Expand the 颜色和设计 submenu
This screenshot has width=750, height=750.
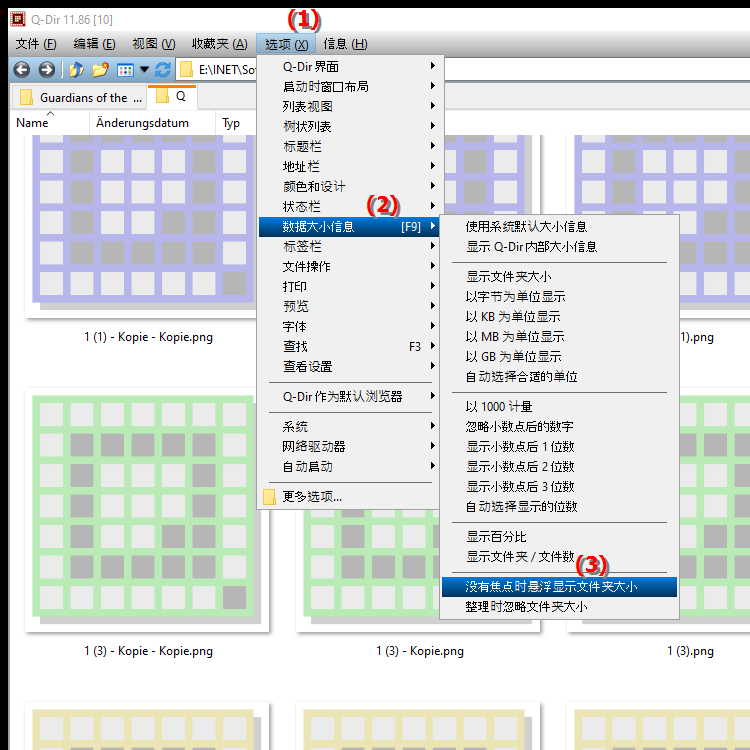point(349,187)
